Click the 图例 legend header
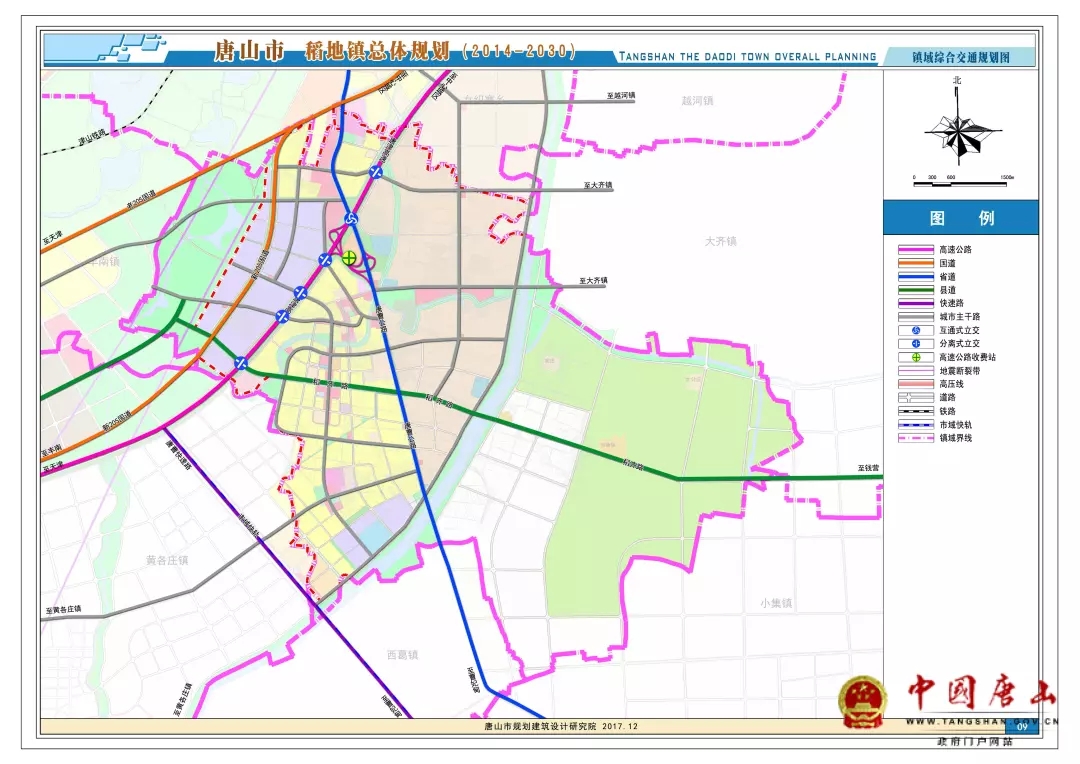Image resolution: width=1080 pixels, height=764 pixels. click(x=960, y=218)
